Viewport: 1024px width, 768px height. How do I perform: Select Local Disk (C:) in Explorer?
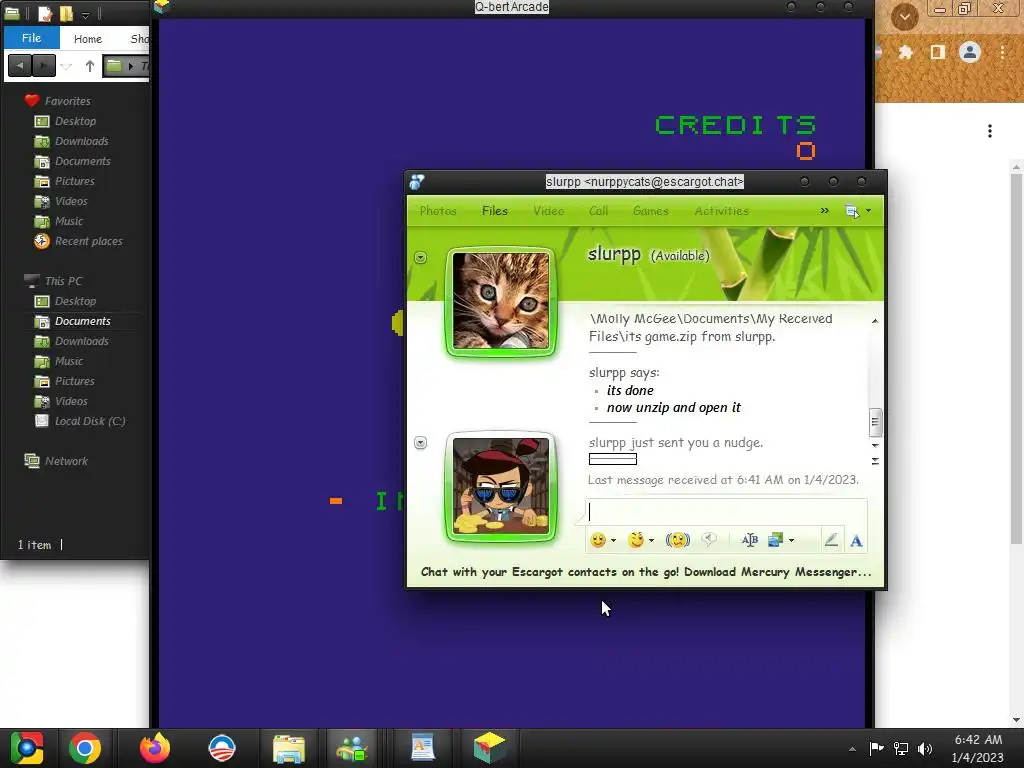pyautogui.click(x=89, y=421)
